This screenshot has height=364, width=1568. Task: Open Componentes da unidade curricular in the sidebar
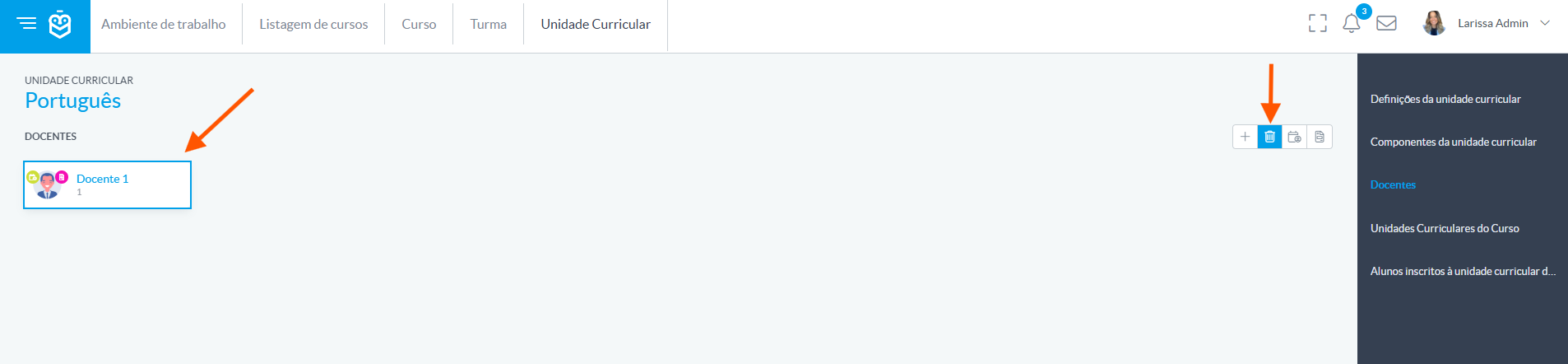(1453, 142)
